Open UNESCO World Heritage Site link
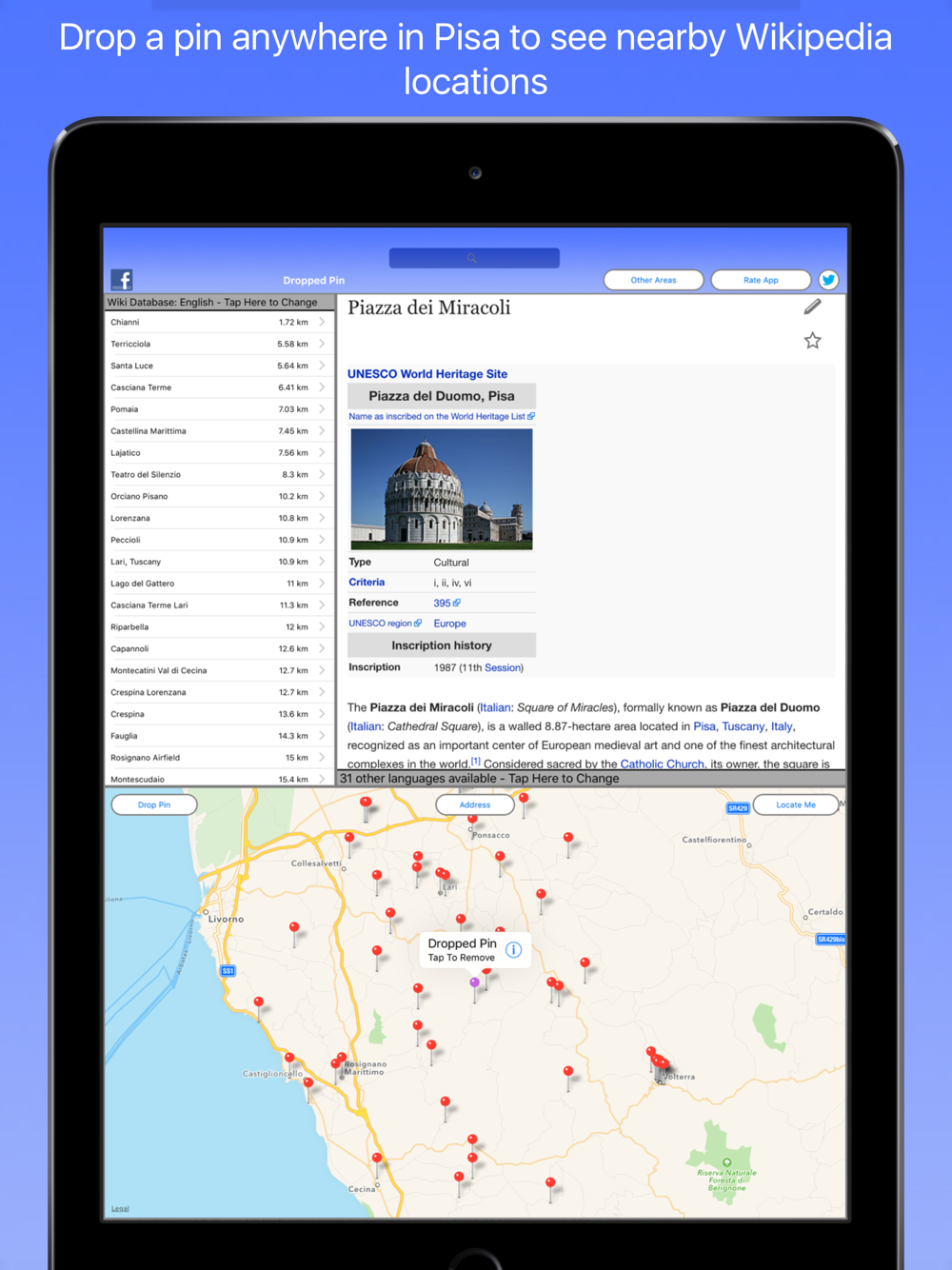Screen dimensions: 952x1270 click(x=427, y=374)
